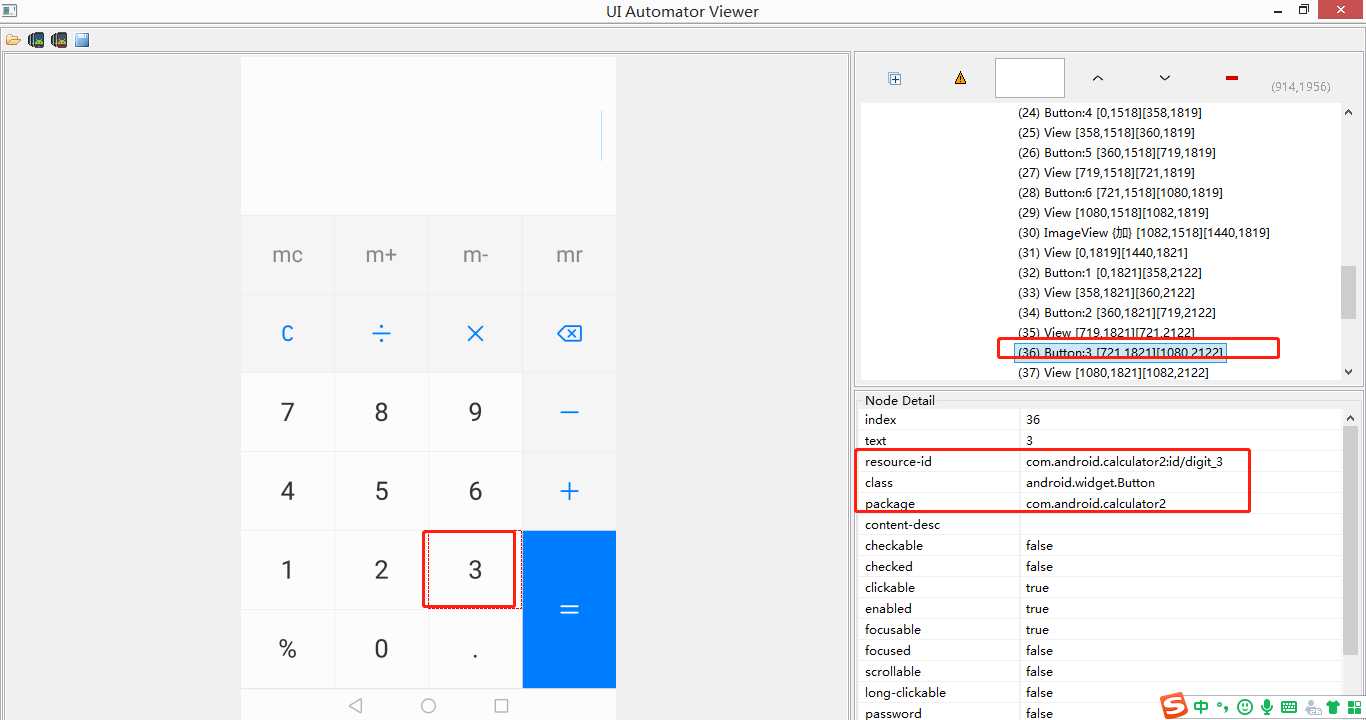Tap the Android recents square navigation icon
The image size is (1366, 720).
coord(502,705)
